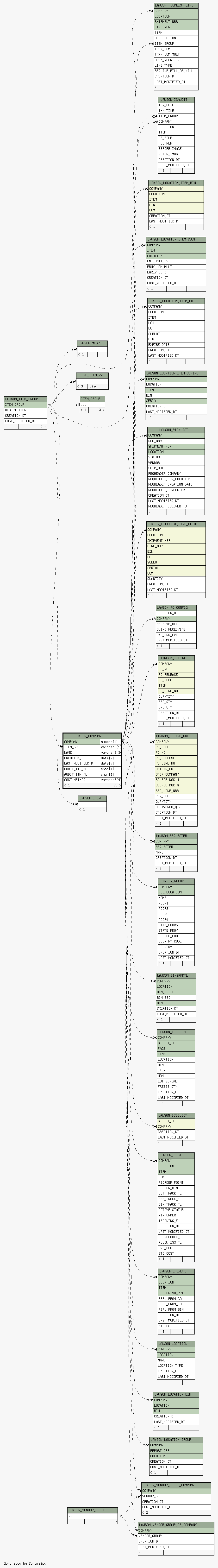Image resolution: width=218 pixels, height=1568 pixels.
Task: Open the LAWSON_PICKLIST table header
Action: (x=175, y=430)
